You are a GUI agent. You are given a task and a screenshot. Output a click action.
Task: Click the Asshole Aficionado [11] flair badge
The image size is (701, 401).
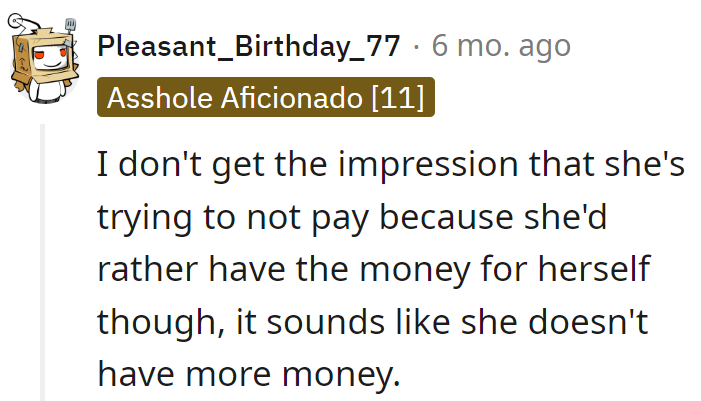(265, 98)
